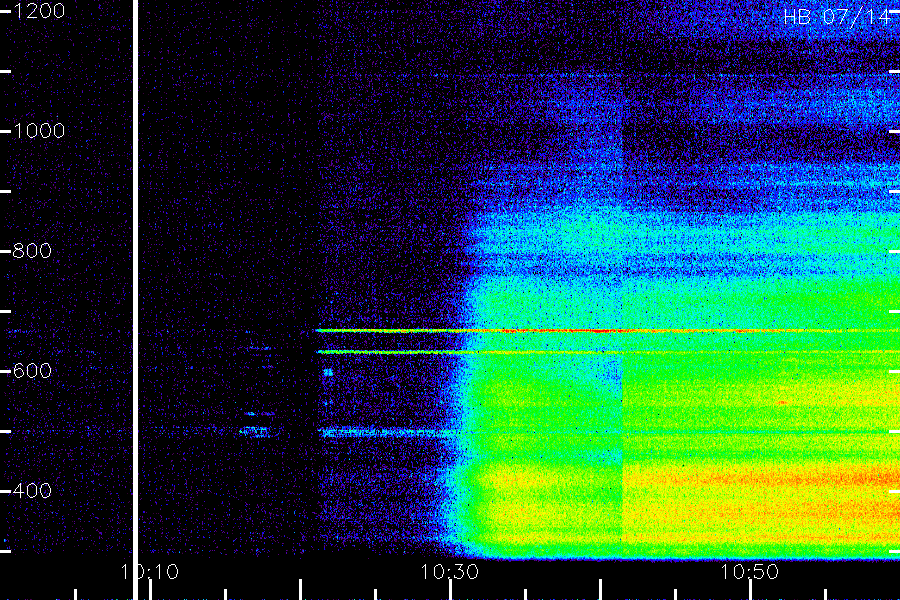This screenshot has width=900, height=600.
Task: Click the 600 frequency axis label
Action: [32, 371]
